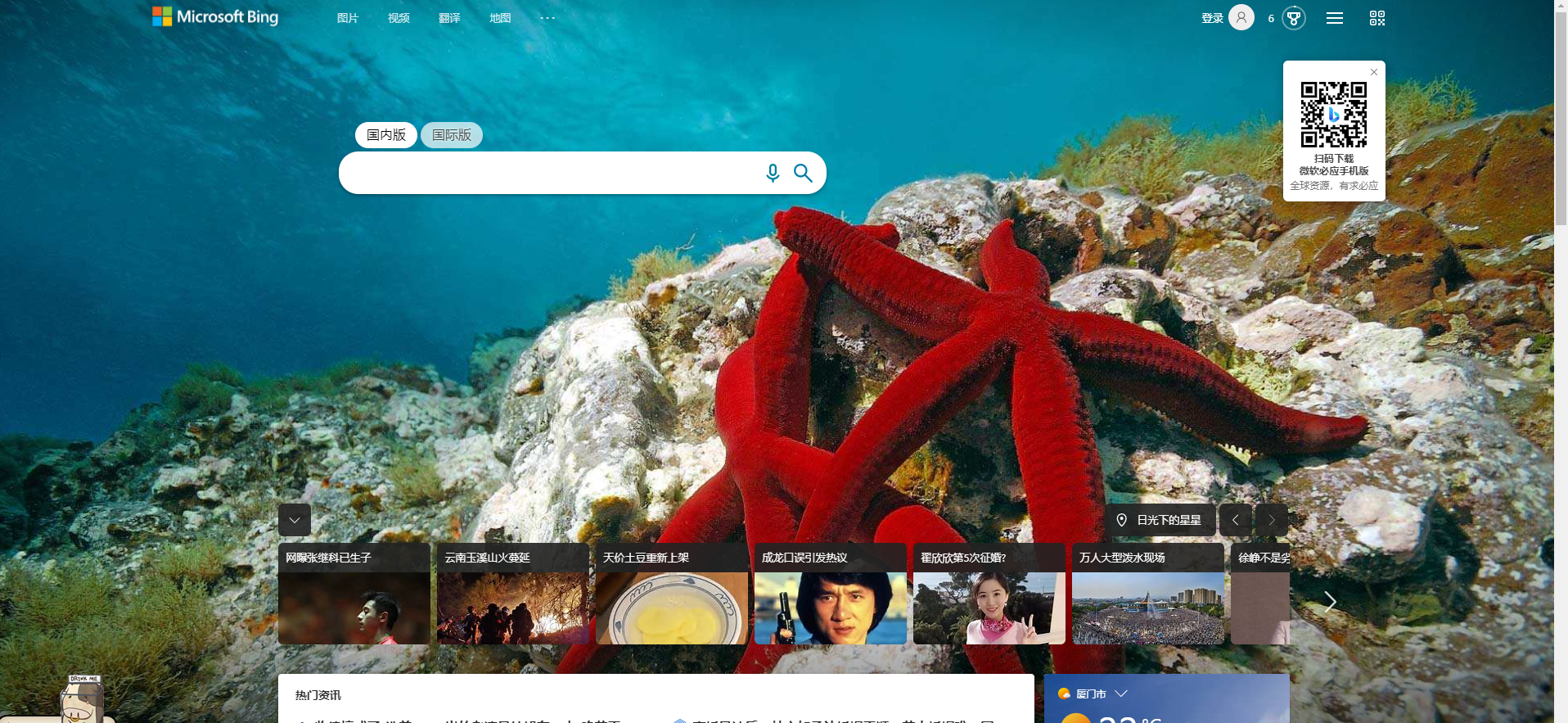The height and width of the screenshot is (723, 1568).
Task: Open the 翻译 translate tab
Action: [x=449, y=18]
